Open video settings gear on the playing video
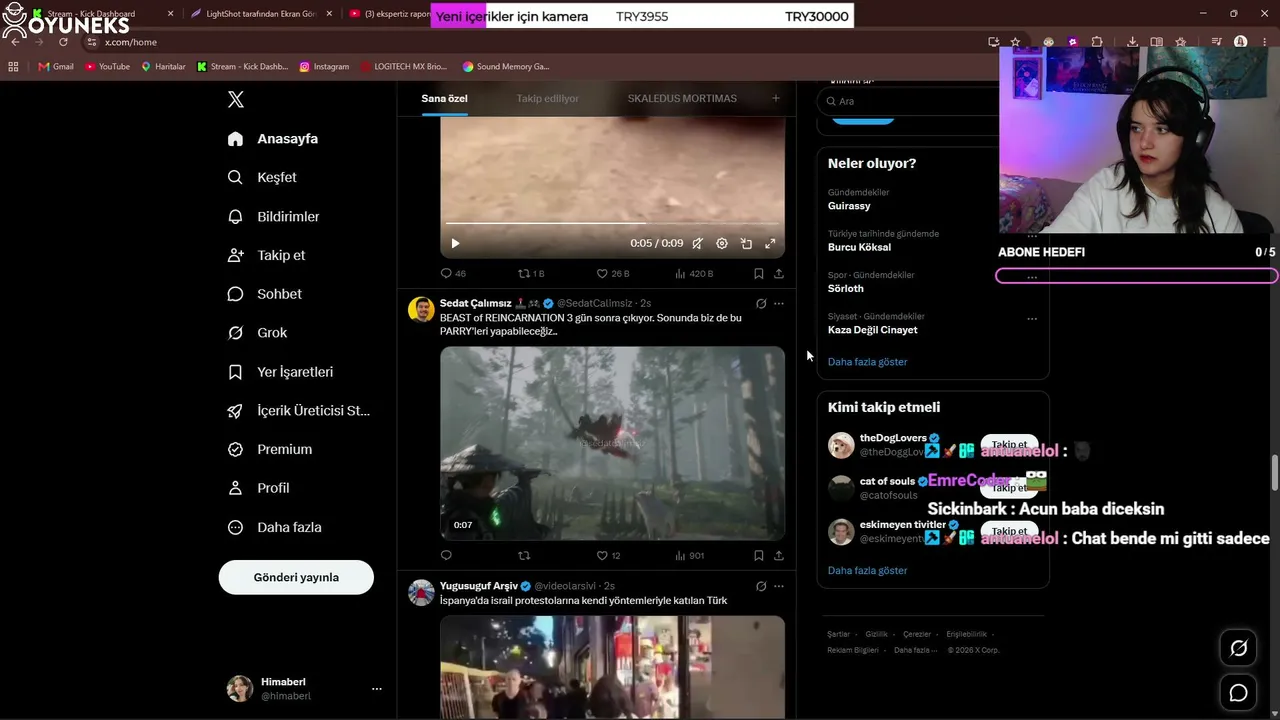 point(722,243)
